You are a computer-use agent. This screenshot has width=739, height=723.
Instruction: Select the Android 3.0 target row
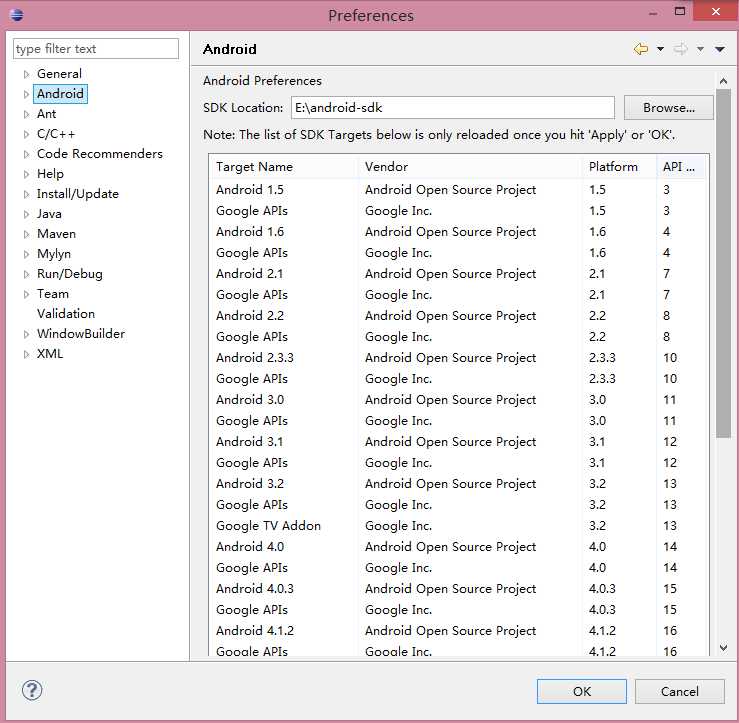[458, 400]
